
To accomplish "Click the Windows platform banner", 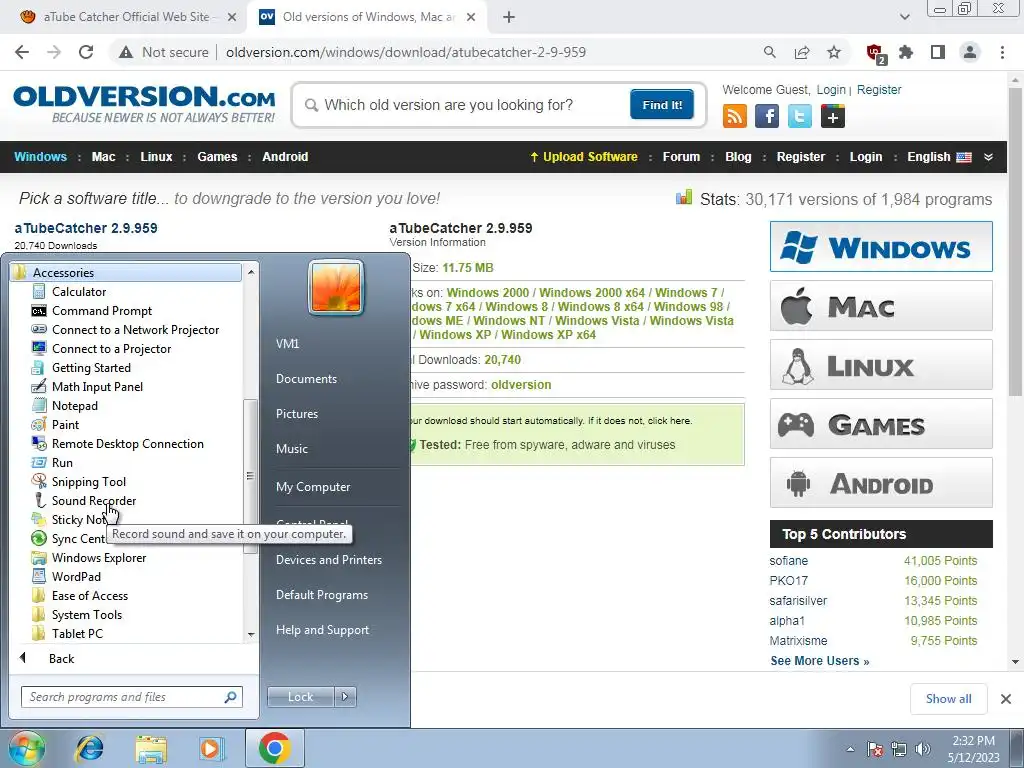I will pyautogui.click(x=881, y=246).
